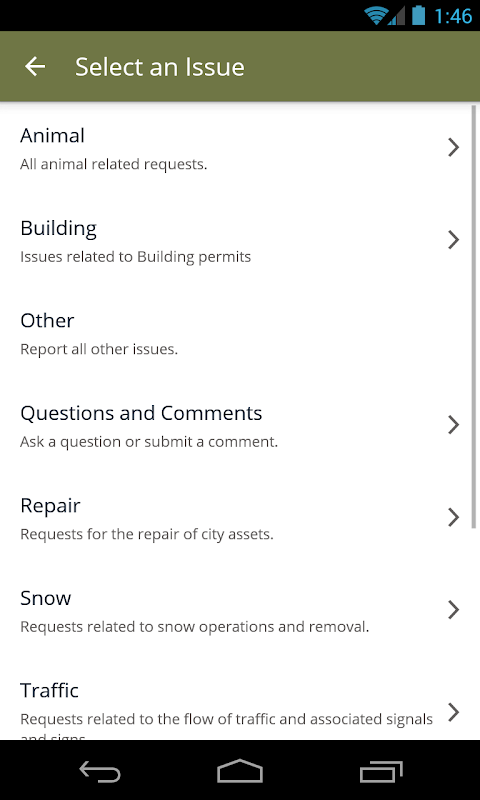480x800 pixels.
Task: Tap the Wi-Fi status icon
Action: (x=376, y=15)
